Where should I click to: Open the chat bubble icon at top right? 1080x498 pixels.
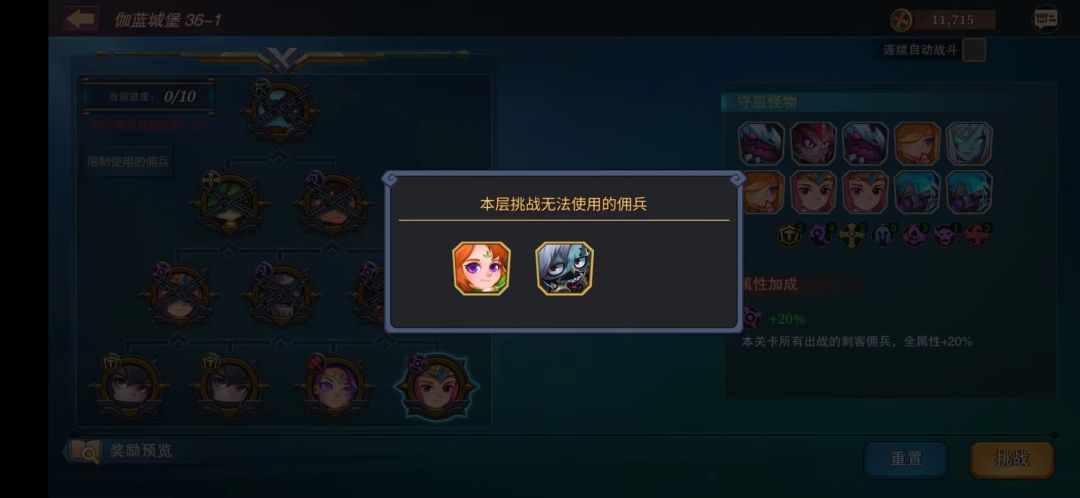(x=1046, y=19)
